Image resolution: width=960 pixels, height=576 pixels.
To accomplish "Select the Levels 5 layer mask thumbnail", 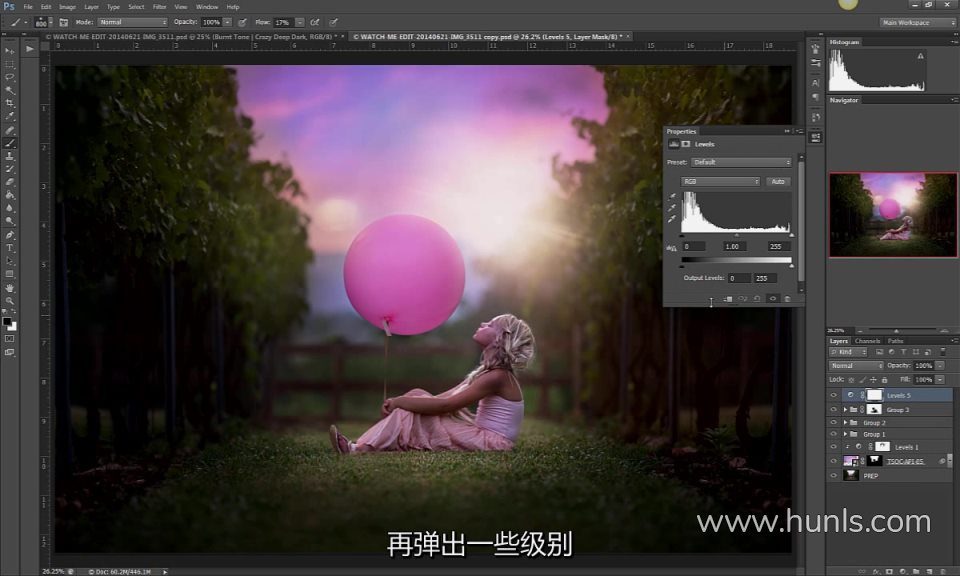I will (874, 395).
